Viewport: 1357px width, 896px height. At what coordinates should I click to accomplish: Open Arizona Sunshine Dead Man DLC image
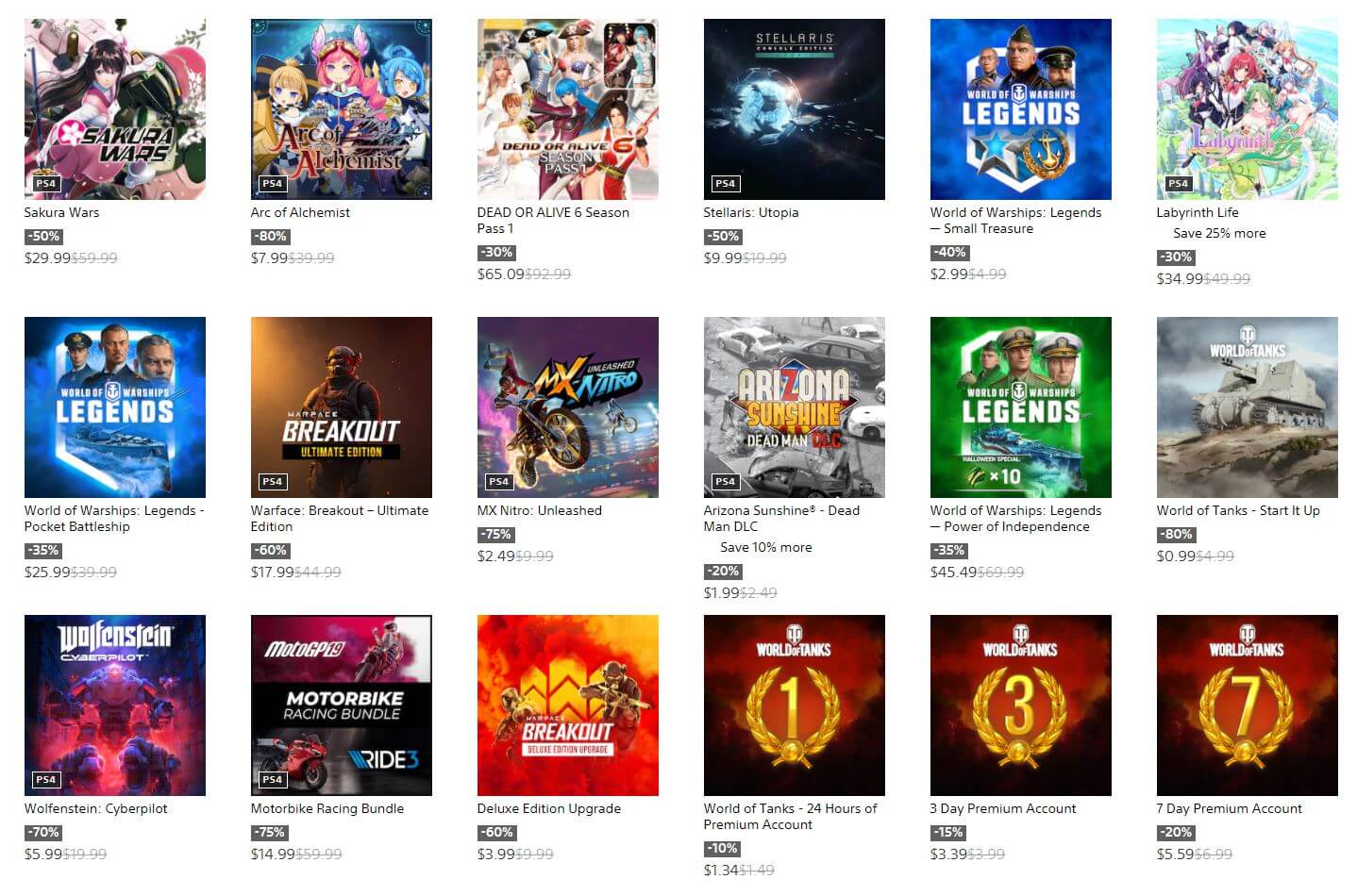pos(794,407)
